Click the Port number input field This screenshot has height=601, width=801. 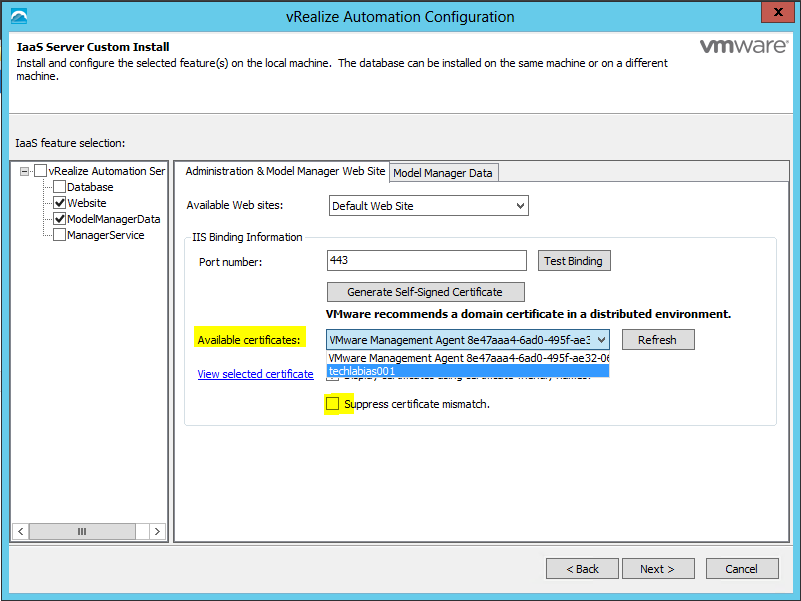click(427, 260)
